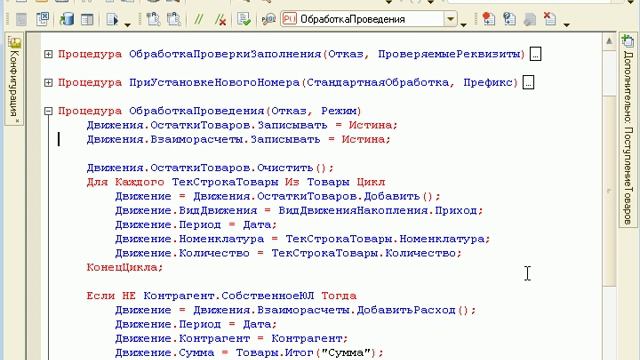Click icon atop Дополнительно side panel

628,41
